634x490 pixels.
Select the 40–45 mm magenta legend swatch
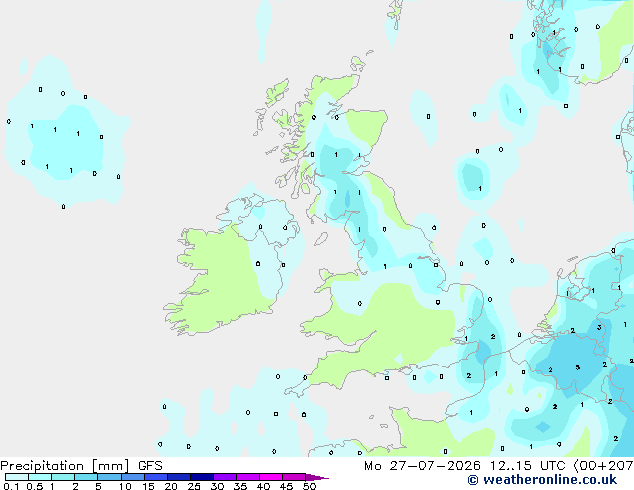point(271,477)
